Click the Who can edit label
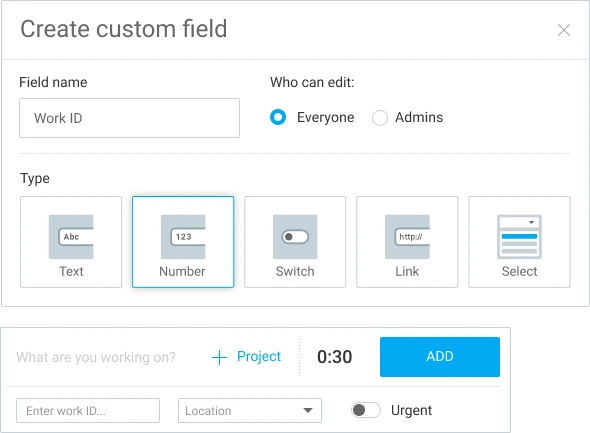 [312, 82]
